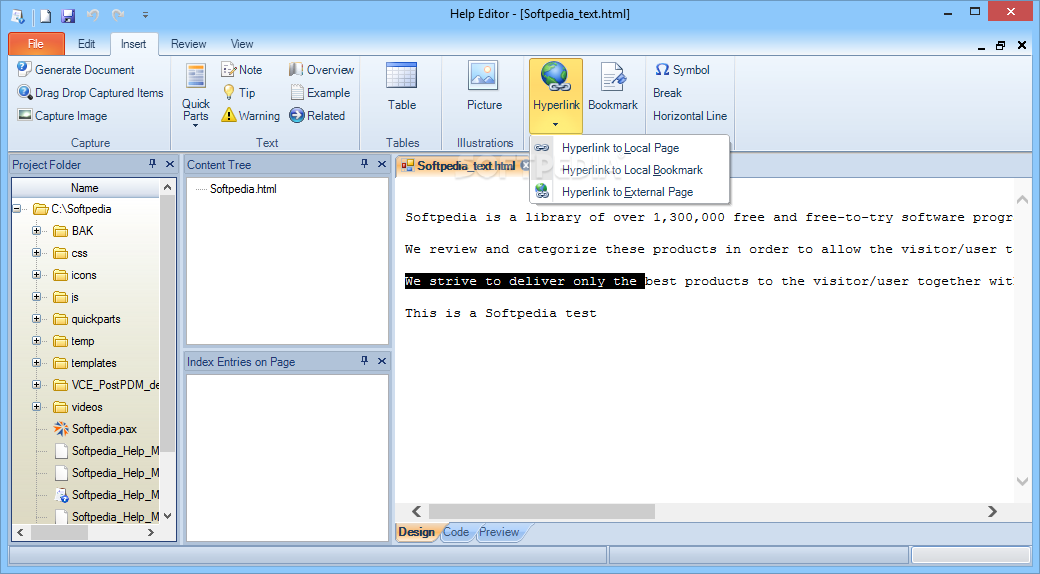
Task: Click the Redo arrow icon
Action: [x=118, y=15]
